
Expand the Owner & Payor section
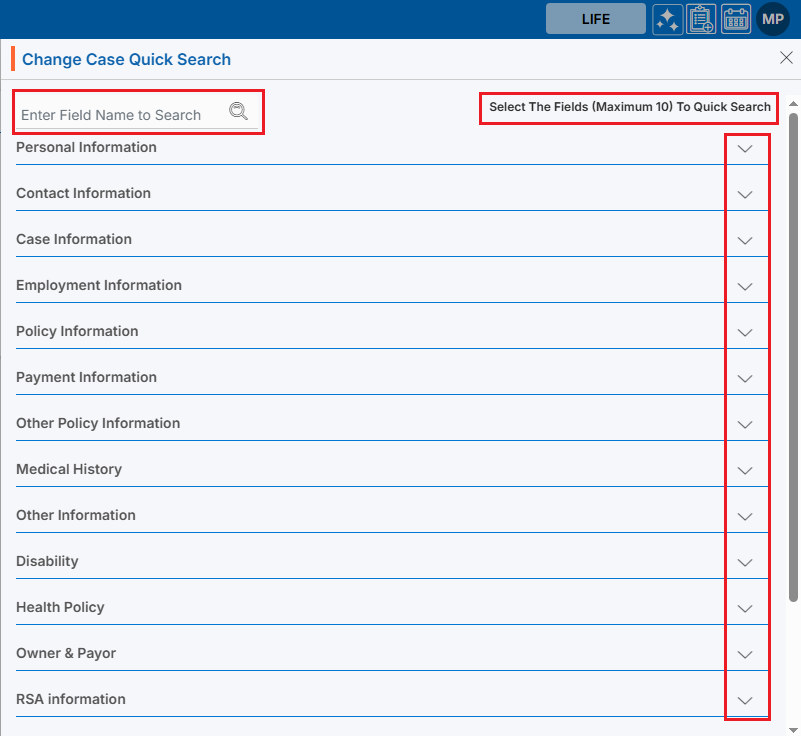click(744, 655)
